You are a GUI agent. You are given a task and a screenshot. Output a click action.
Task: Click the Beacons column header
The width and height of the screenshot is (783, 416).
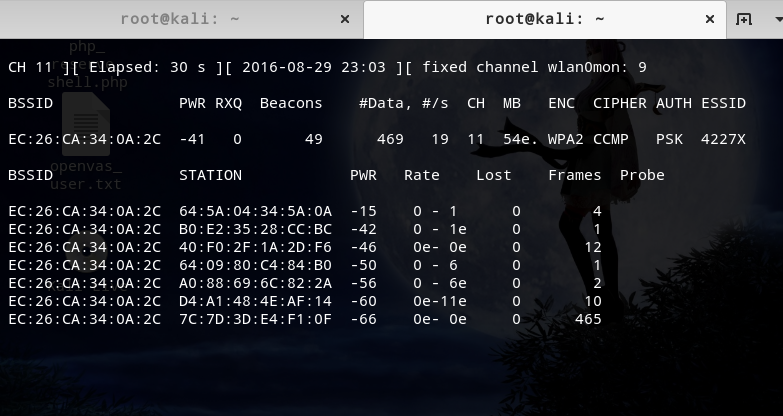tap(291, 103)
